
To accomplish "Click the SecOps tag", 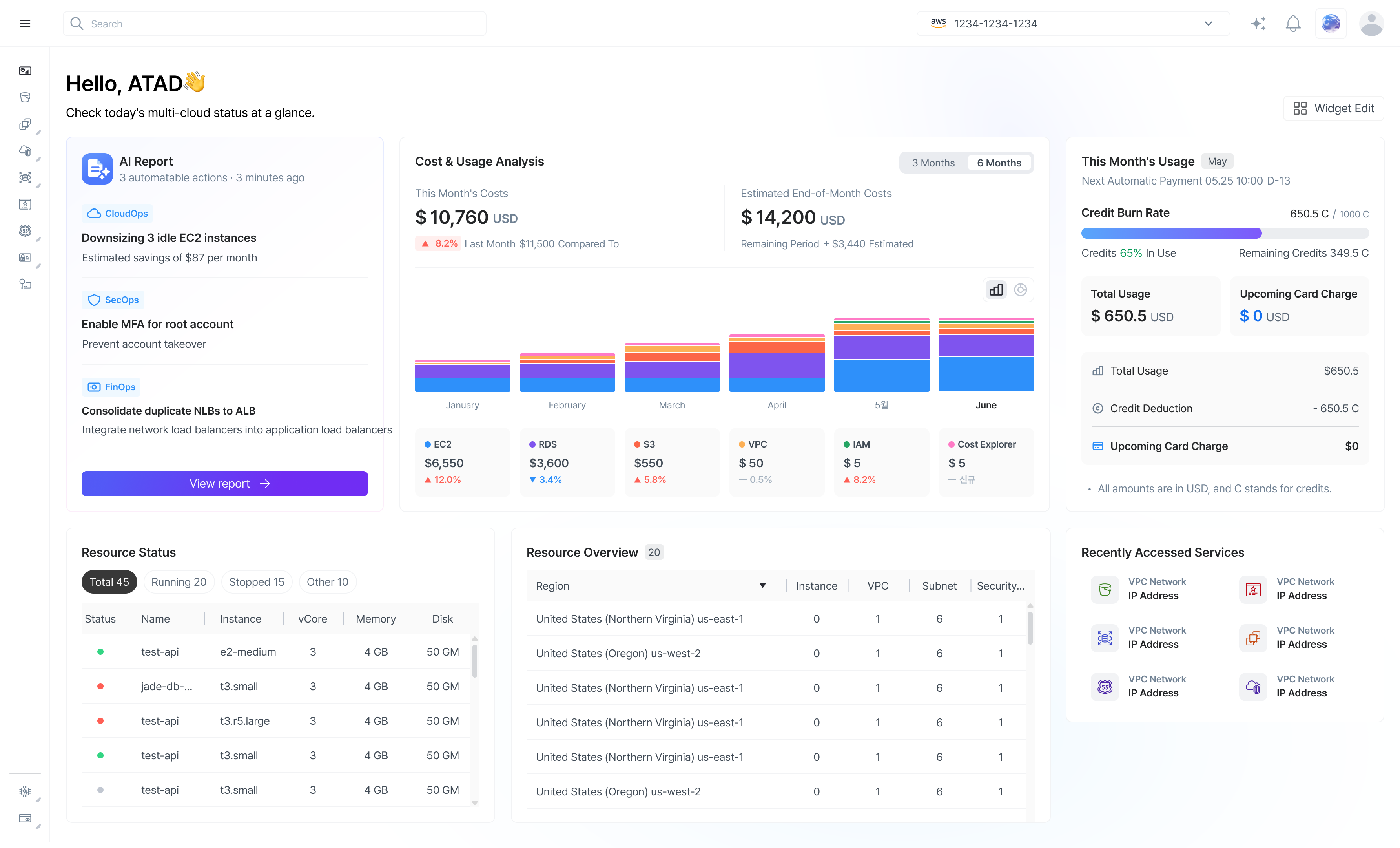I will pos(113,300).
